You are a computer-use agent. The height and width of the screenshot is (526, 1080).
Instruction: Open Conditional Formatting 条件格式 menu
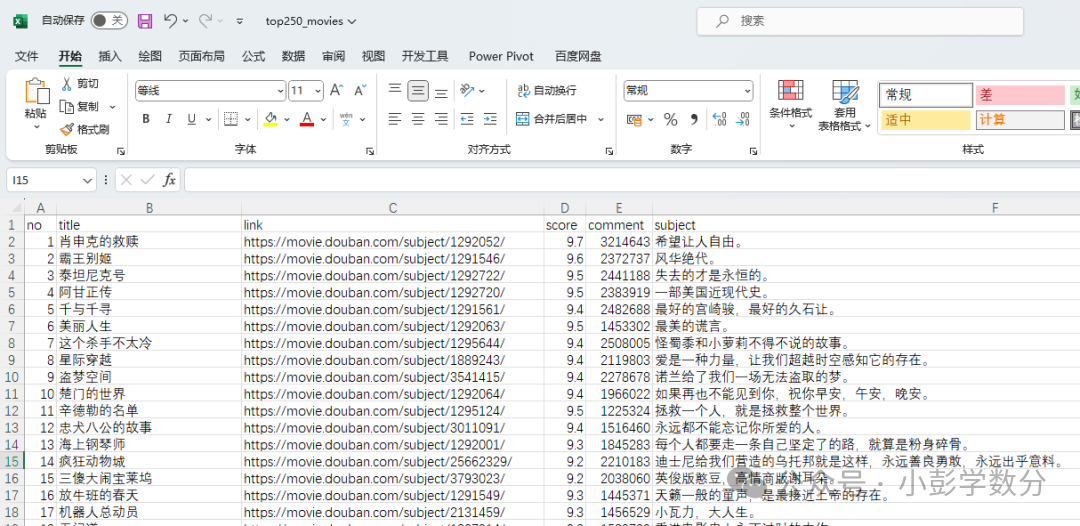791,104
